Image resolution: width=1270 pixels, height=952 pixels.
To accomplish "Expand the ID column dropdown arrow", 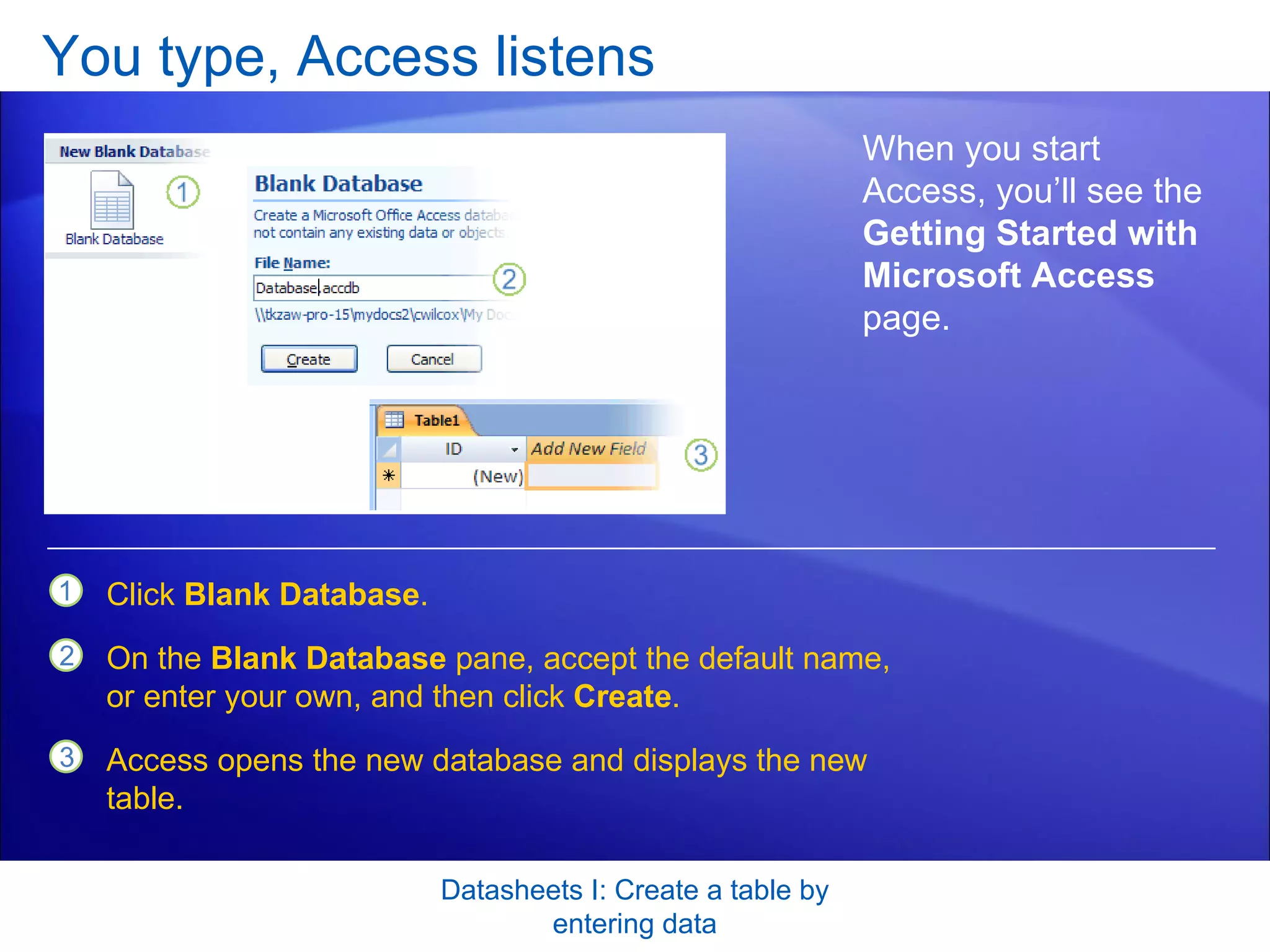I will (x=515, y=450).
